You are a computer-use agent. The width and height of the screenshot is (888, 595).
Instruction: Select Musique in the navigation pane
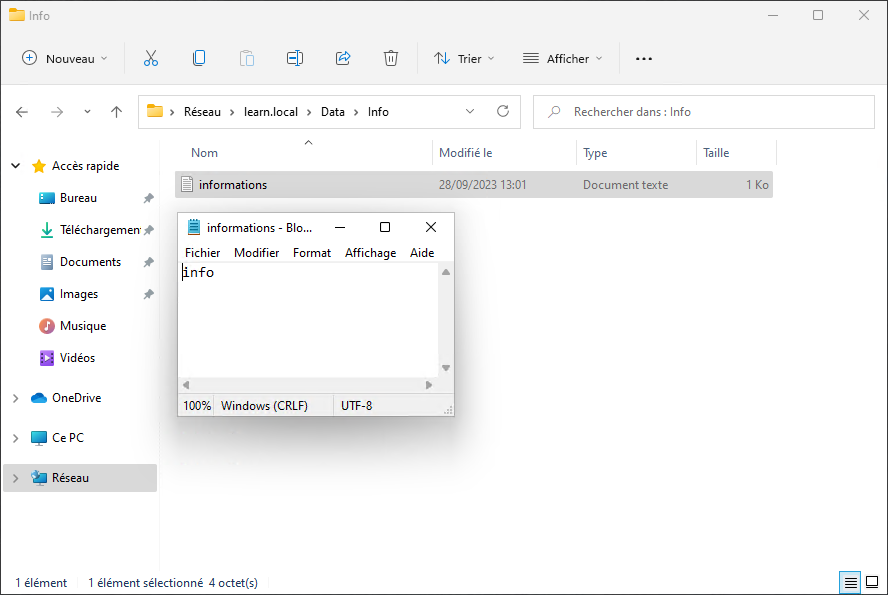pyautogui.click(x=83, y=326)
